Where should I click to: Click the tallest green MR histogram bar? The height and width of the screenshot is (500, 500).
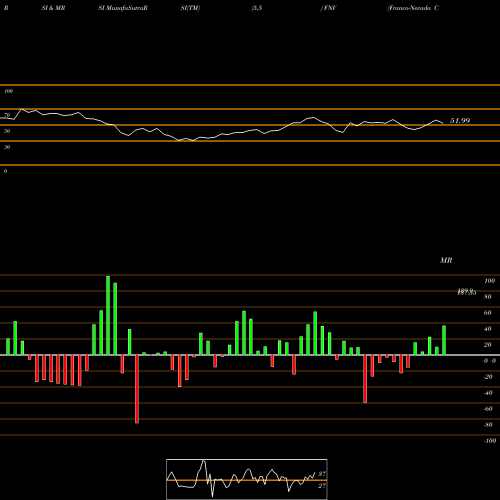point(108,315)
